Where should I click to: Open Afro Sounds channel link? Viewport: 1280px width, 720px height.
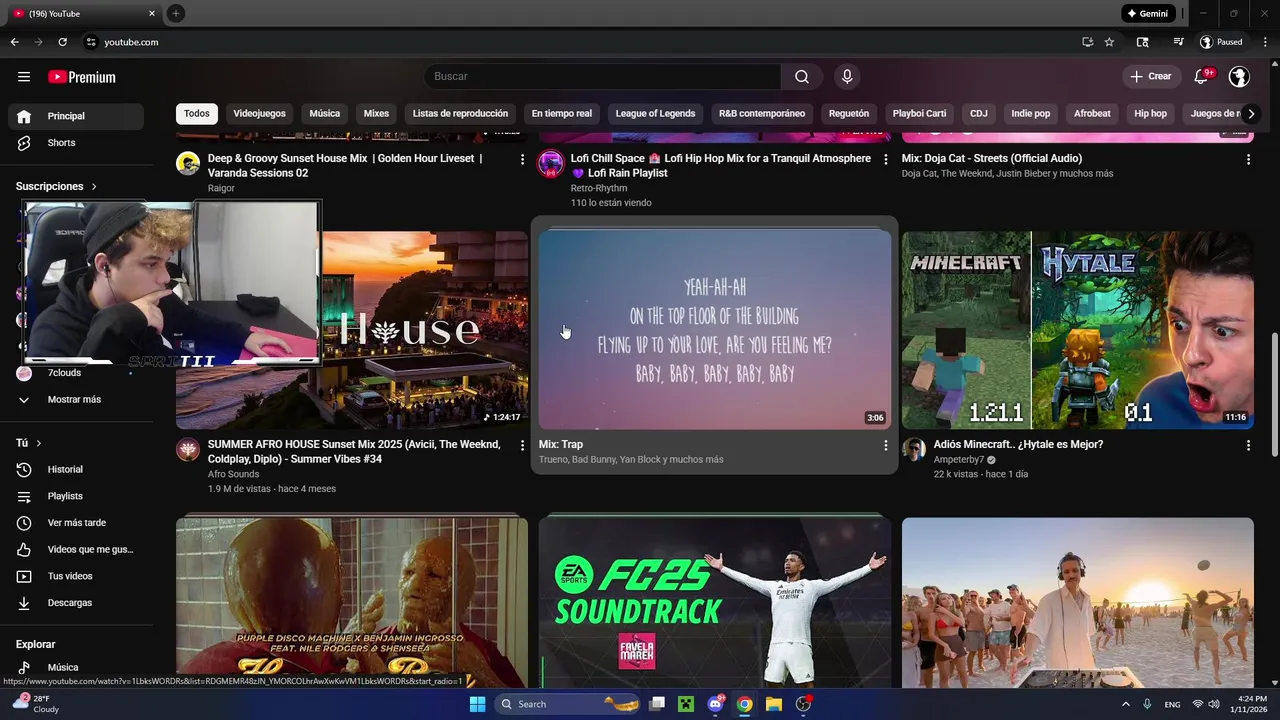(x=233, y=474)
